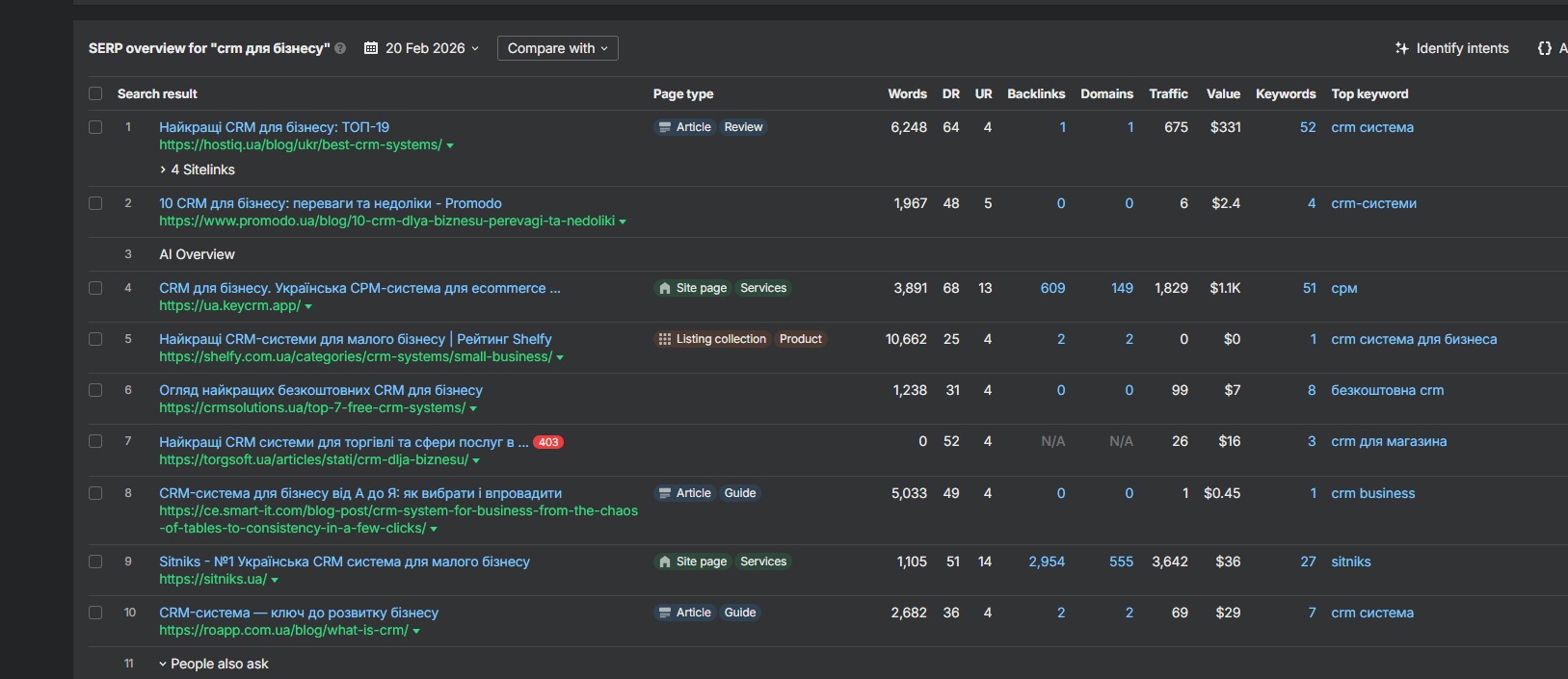
Task: Sort the table by the Traffic column
Action: coord(1168,93)
